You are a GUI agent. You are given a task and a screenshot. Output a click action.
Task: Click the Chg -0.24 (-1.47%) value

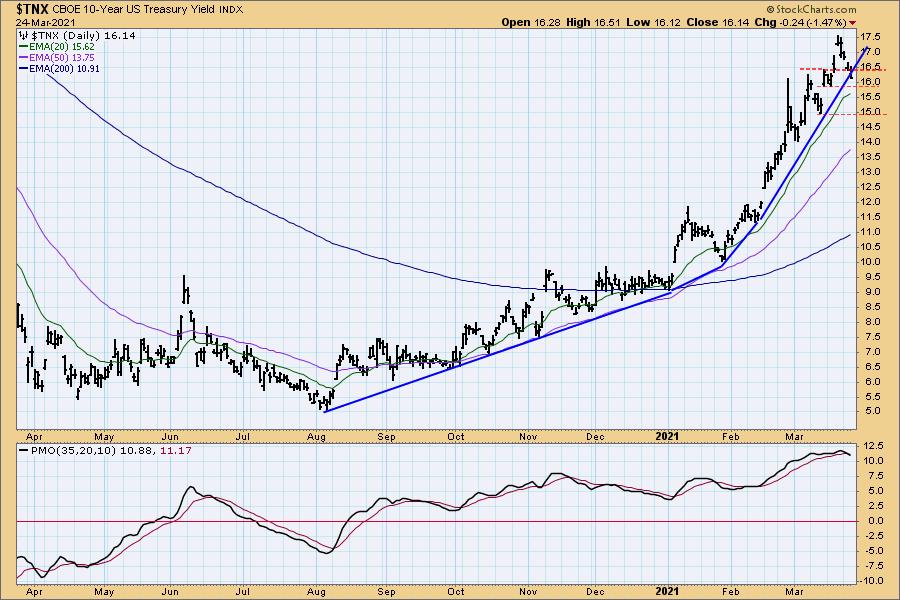[803, 21]
